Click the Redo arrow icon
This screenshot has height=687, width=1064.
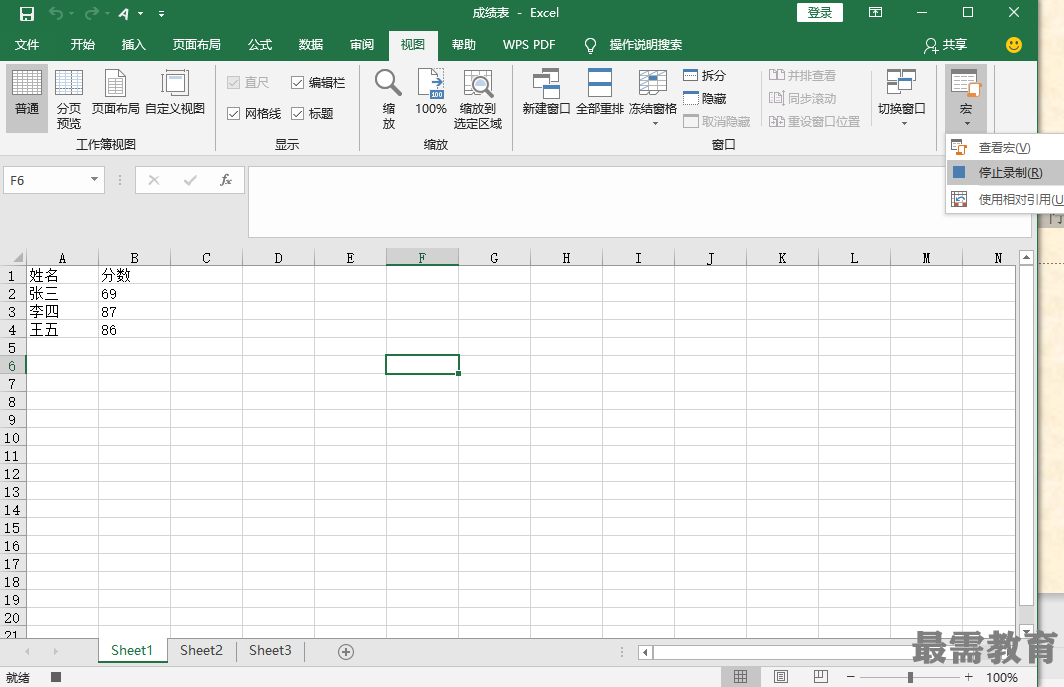[92, 13]
